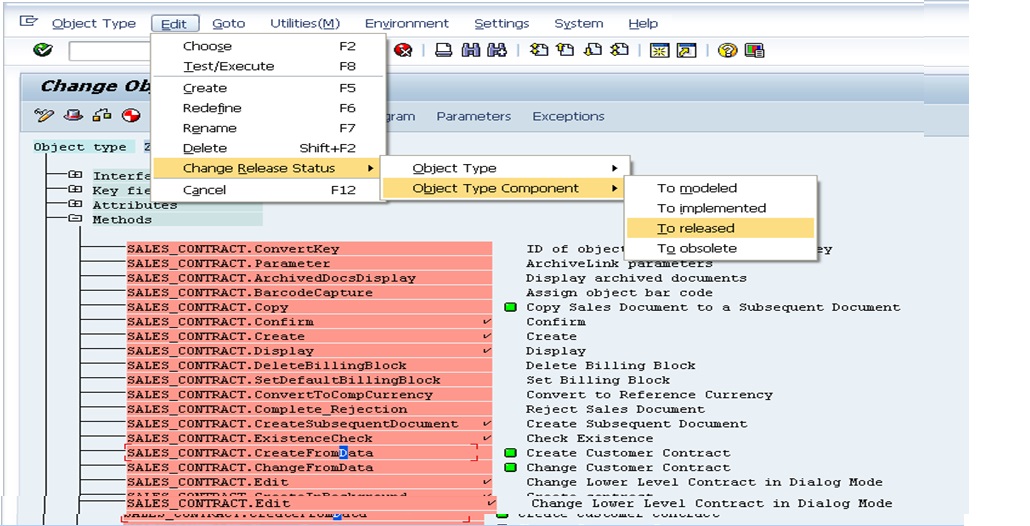The width and height of the screenshot is (1030, 526).
Task: Click the Create New Session icon
Action: (x=660, y=51)
